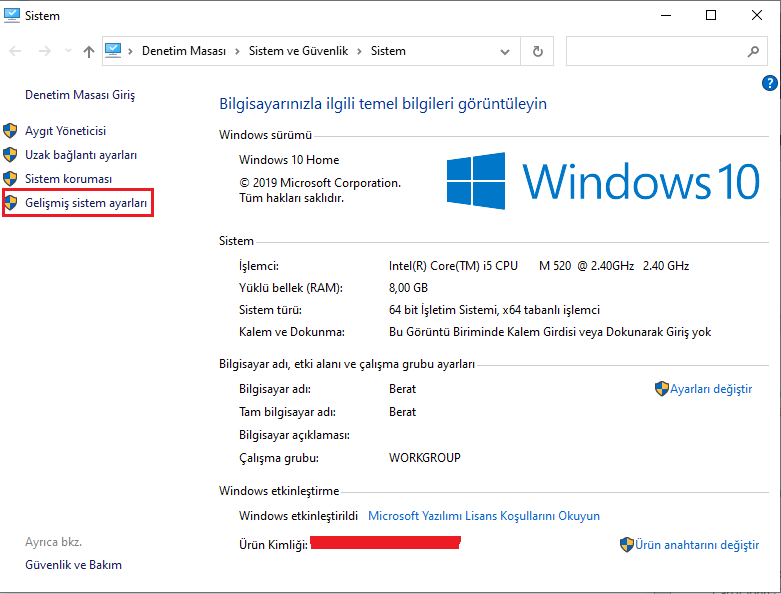
Task: Click the shield icon beside Sistem koruması
Action: point(10,178)
